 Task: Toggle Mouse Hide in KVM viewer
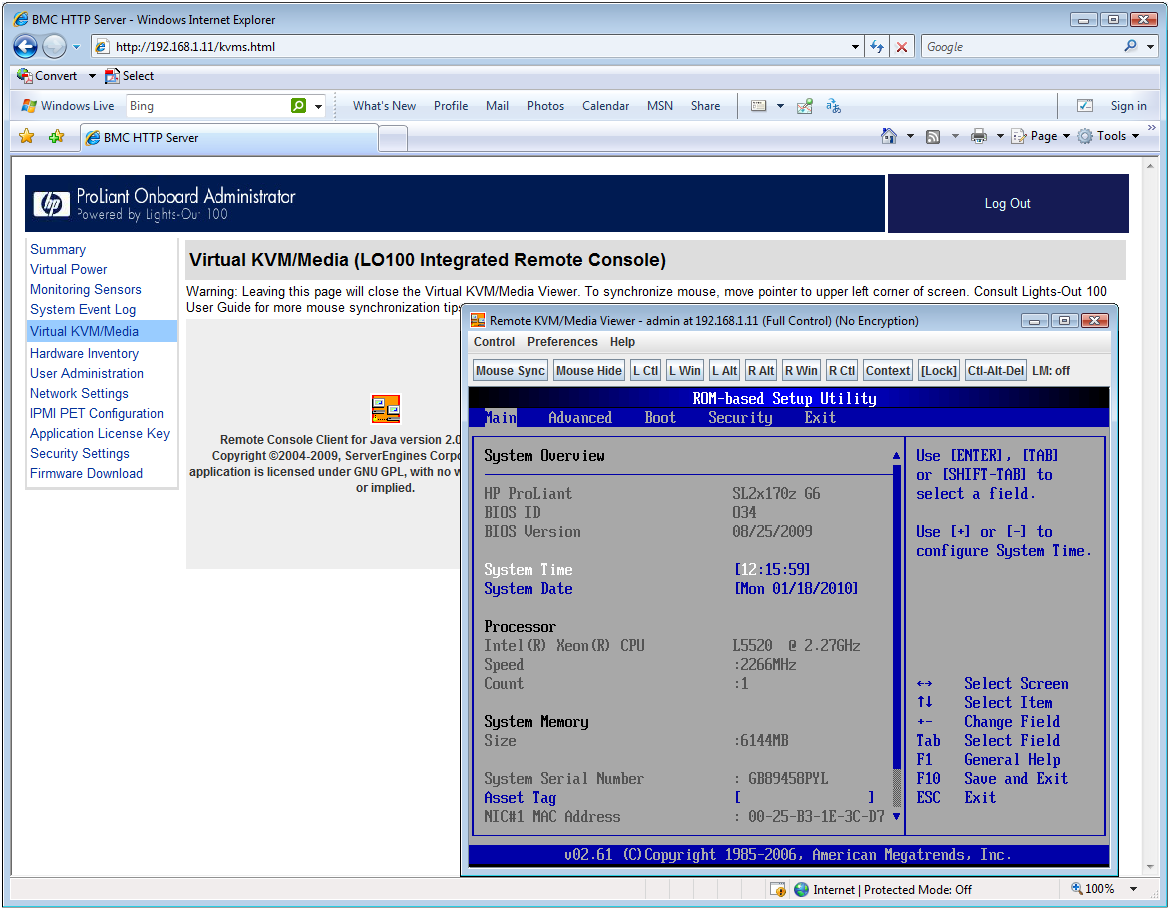click(x=588, y=370)
